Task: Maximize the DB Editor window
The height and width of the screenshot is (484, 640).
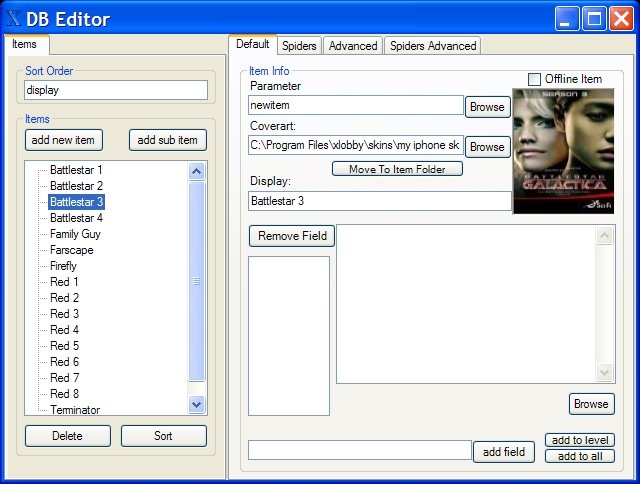Action: 594,19
